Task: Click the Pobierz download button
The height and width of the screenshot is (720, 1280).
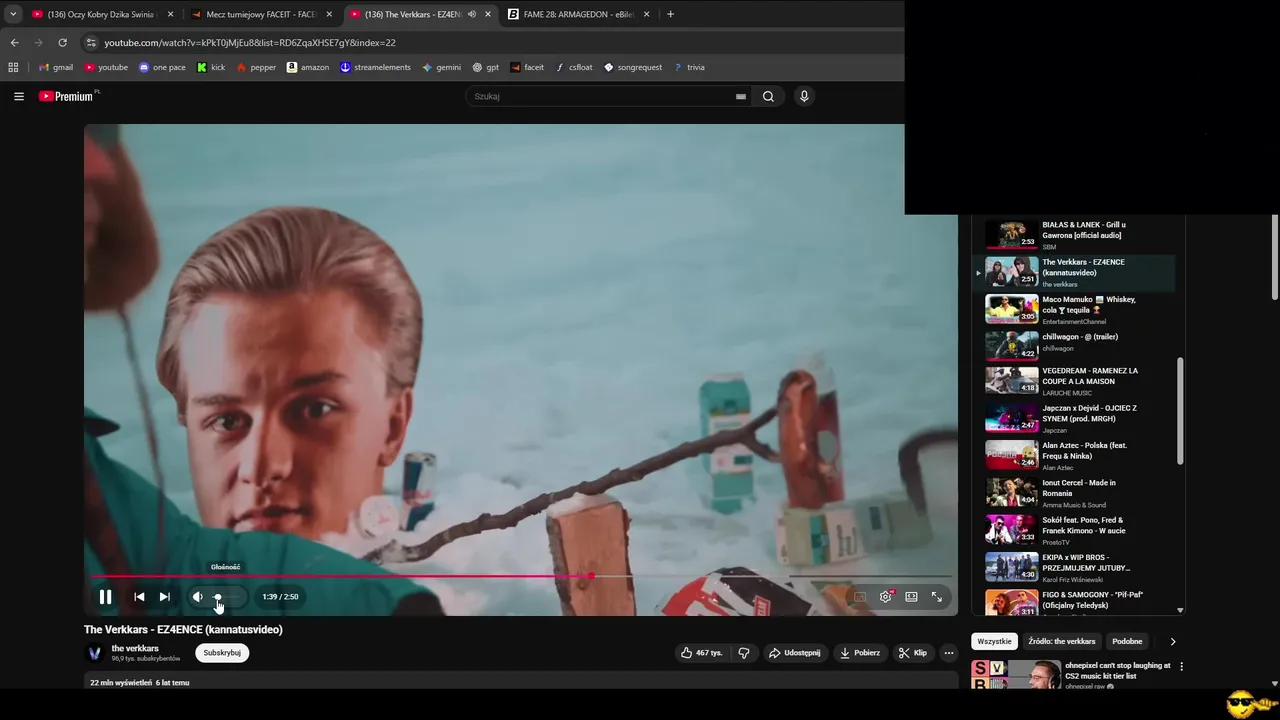Action: click(860, 653)
